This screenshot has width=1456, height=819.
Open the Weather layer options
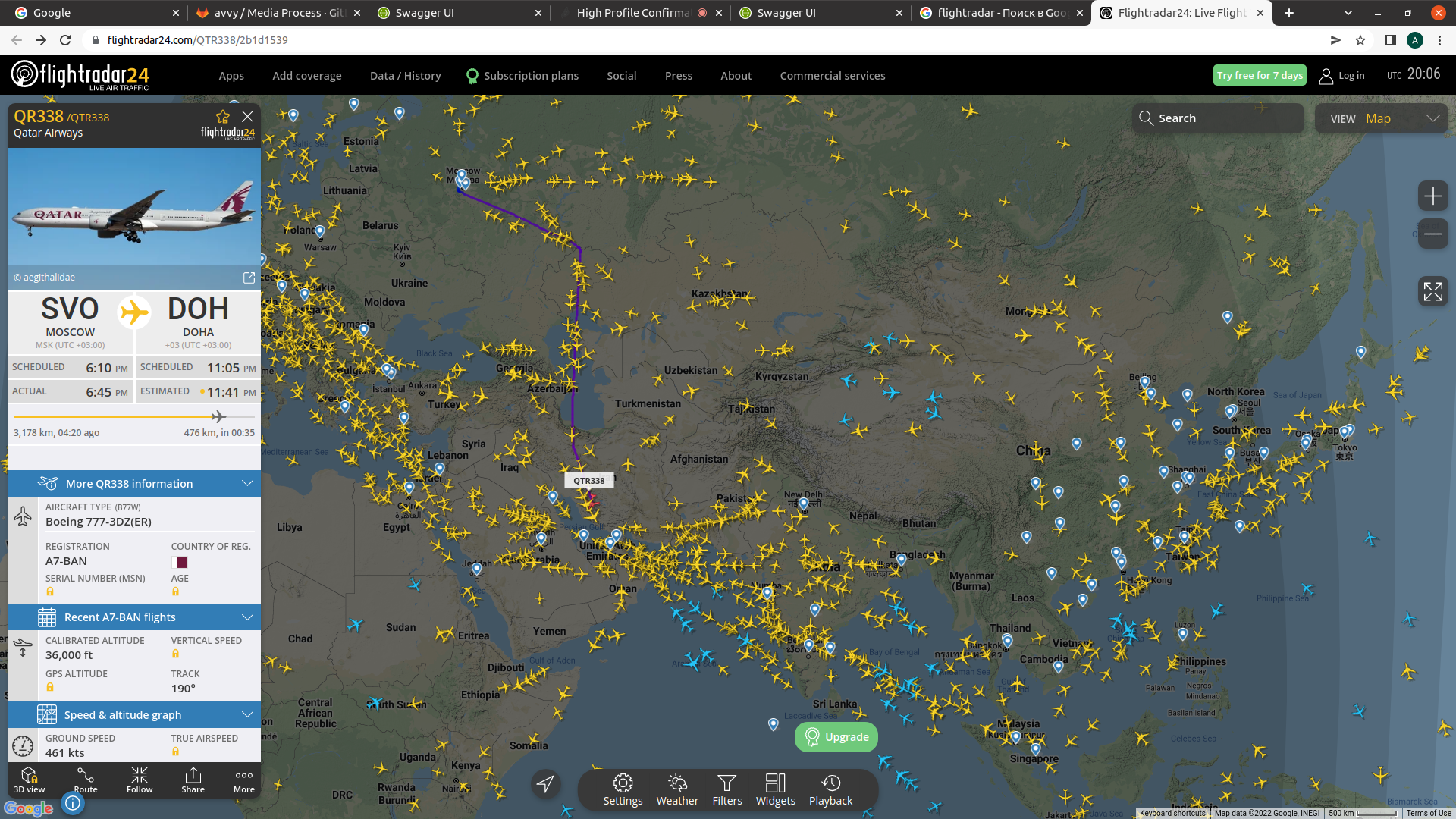click(677, 789)
